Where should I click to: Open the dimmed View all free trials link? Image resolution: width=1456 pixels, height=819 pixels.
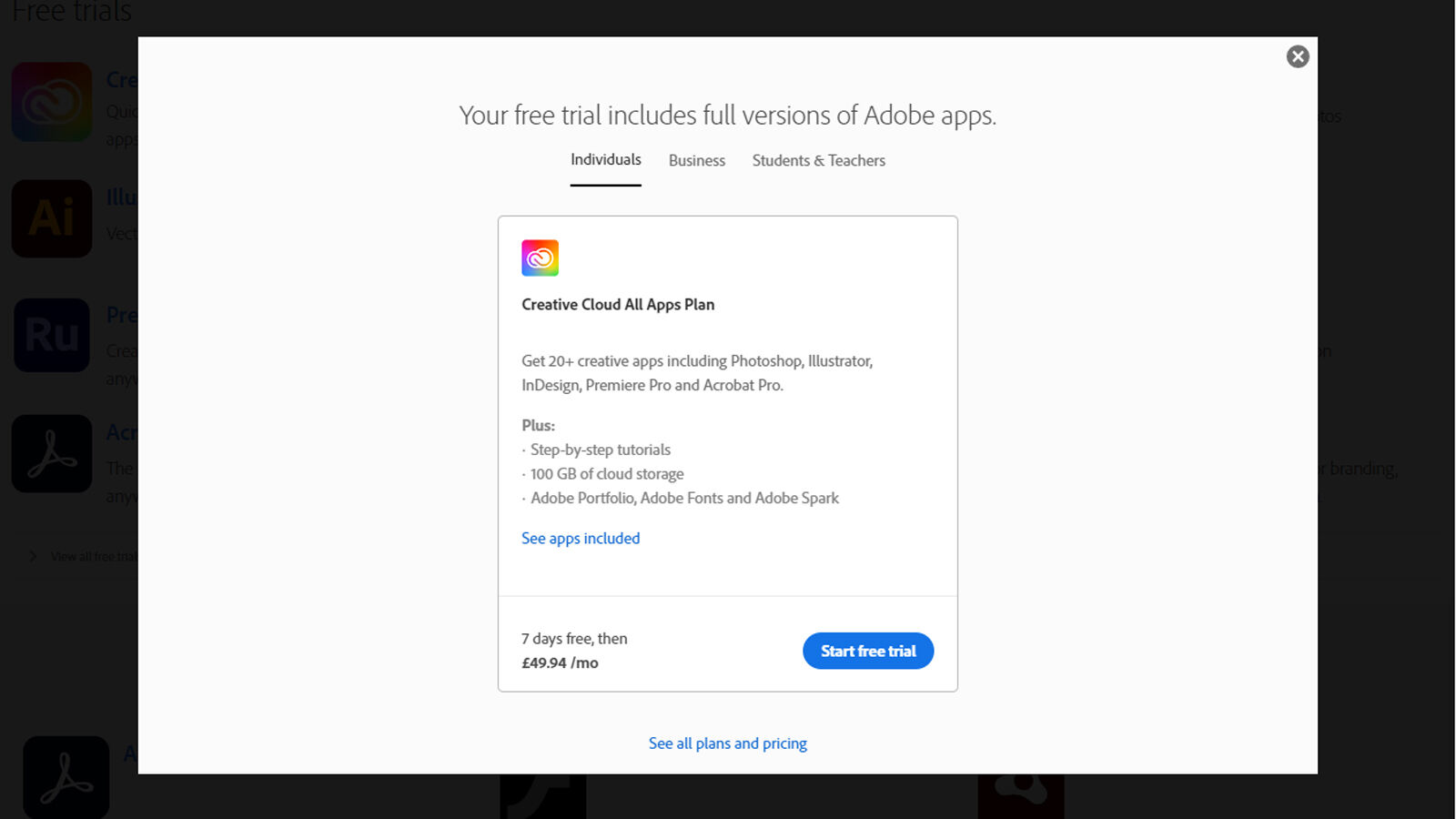tap(93, 556)
